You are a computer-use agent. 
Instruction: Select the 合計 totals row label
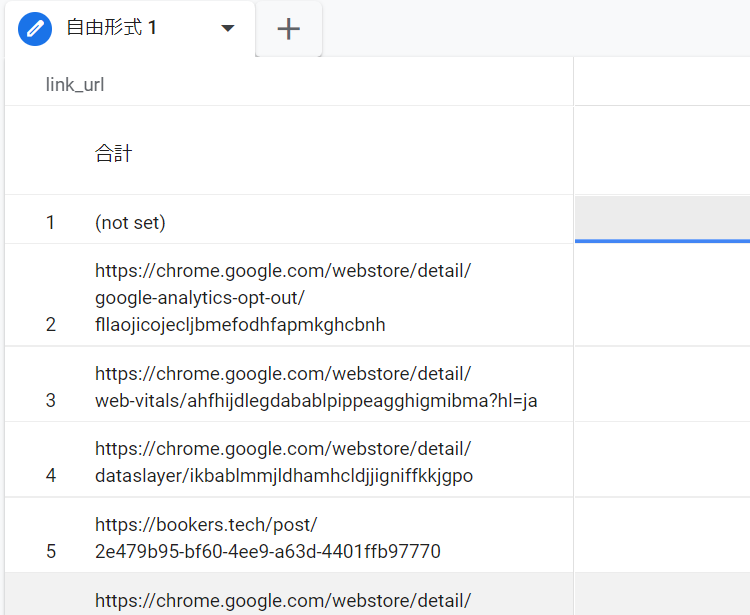113,153
